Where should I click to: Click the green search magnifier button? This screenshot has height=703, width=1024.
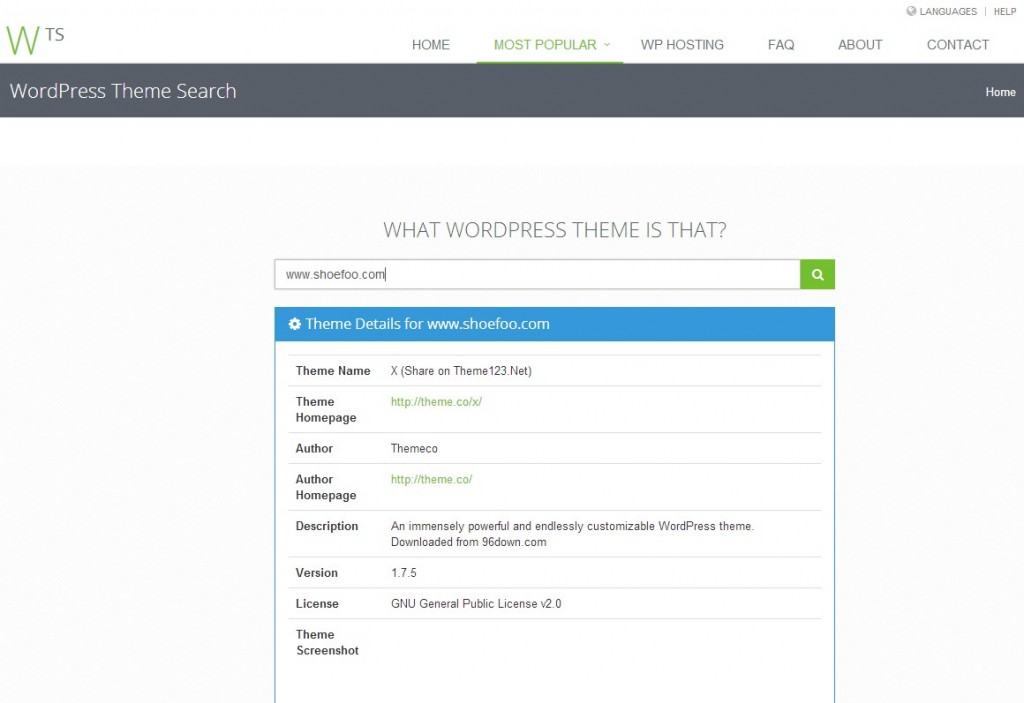(817, 274)
